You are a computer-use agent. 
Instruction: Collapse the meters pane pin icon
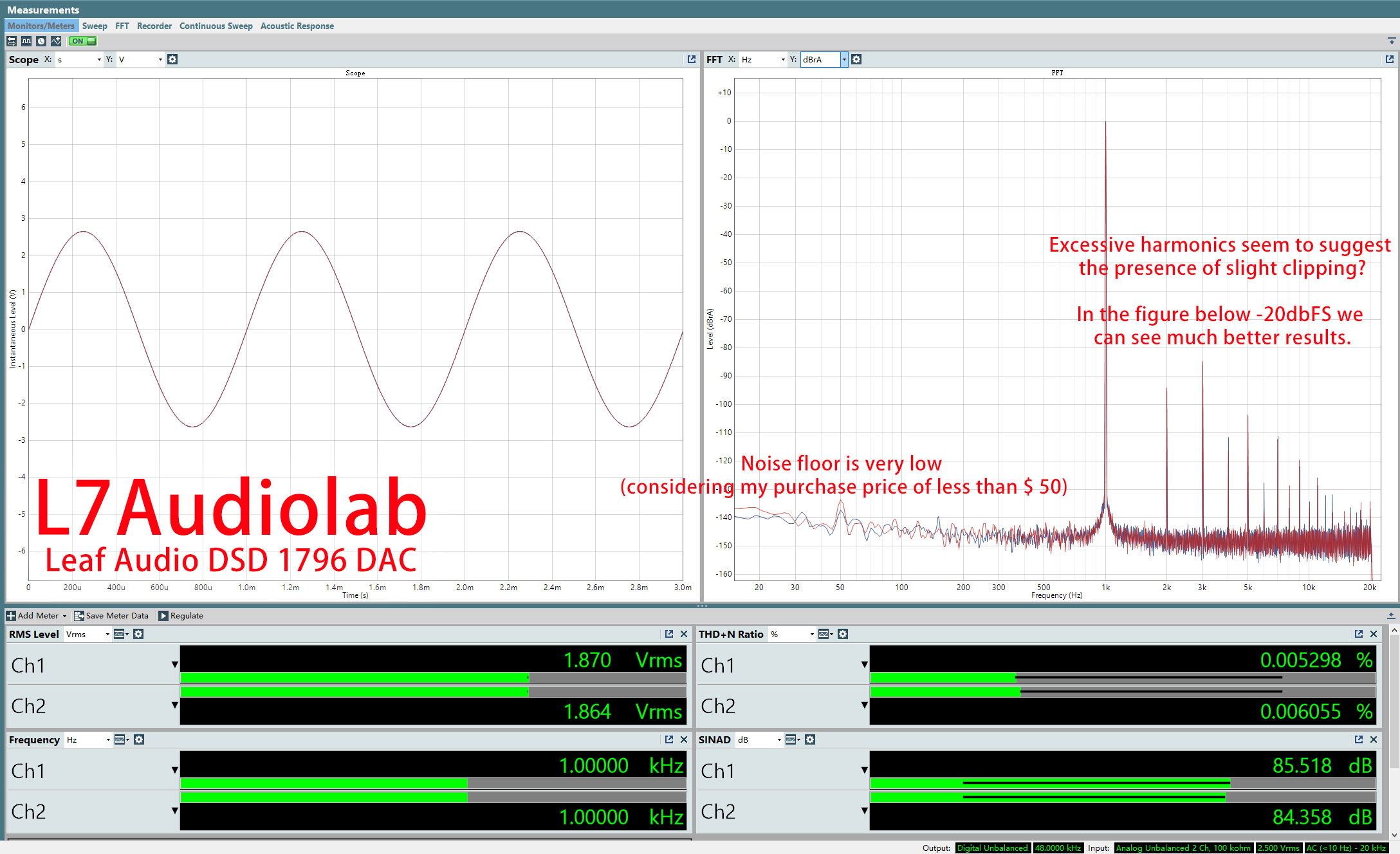click(x=1391, y=616)
